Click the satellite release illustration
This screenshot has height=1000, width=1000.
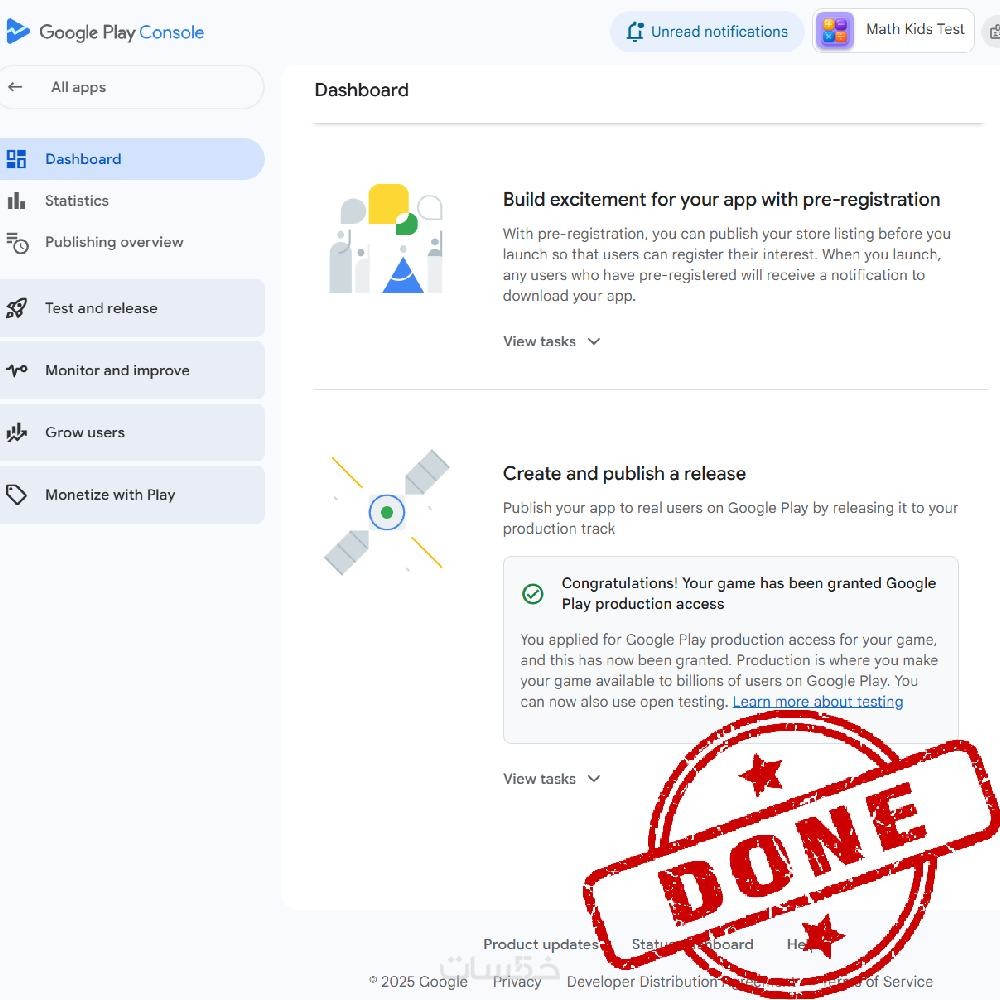pos(386,512)
